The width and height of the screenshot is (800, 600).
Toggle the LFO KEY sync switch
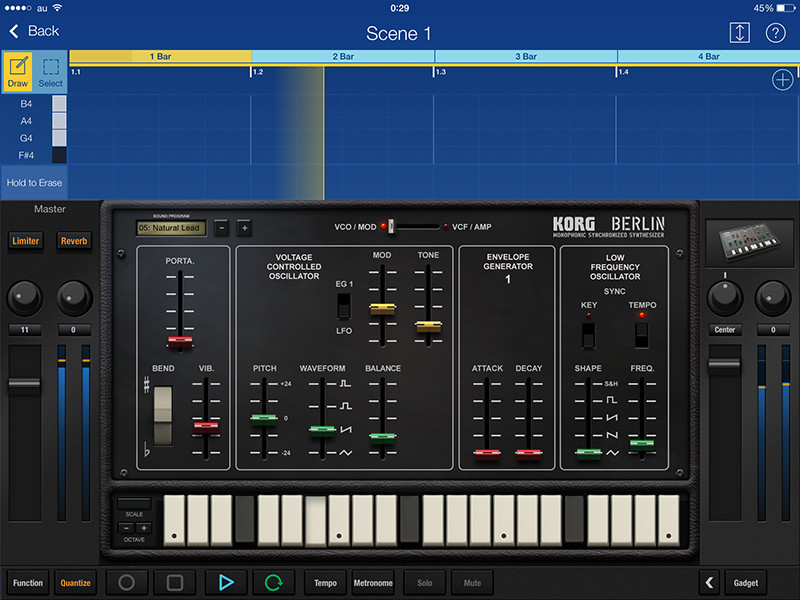coord(588,335)
